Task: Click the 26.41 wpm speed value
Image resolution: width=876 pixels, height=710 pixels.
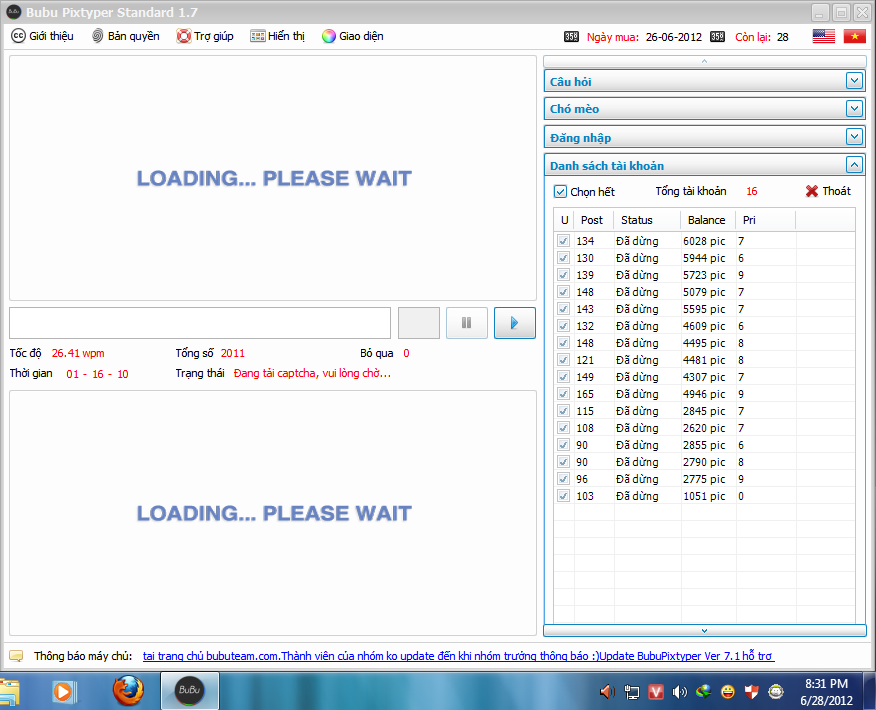Action: pos(78,353)
